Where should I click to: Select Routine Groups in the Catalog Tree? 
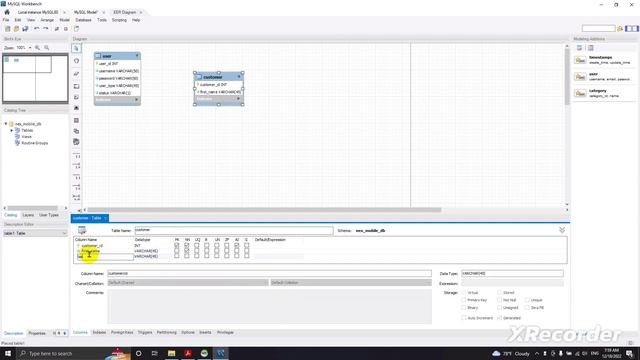pos(35,143)
